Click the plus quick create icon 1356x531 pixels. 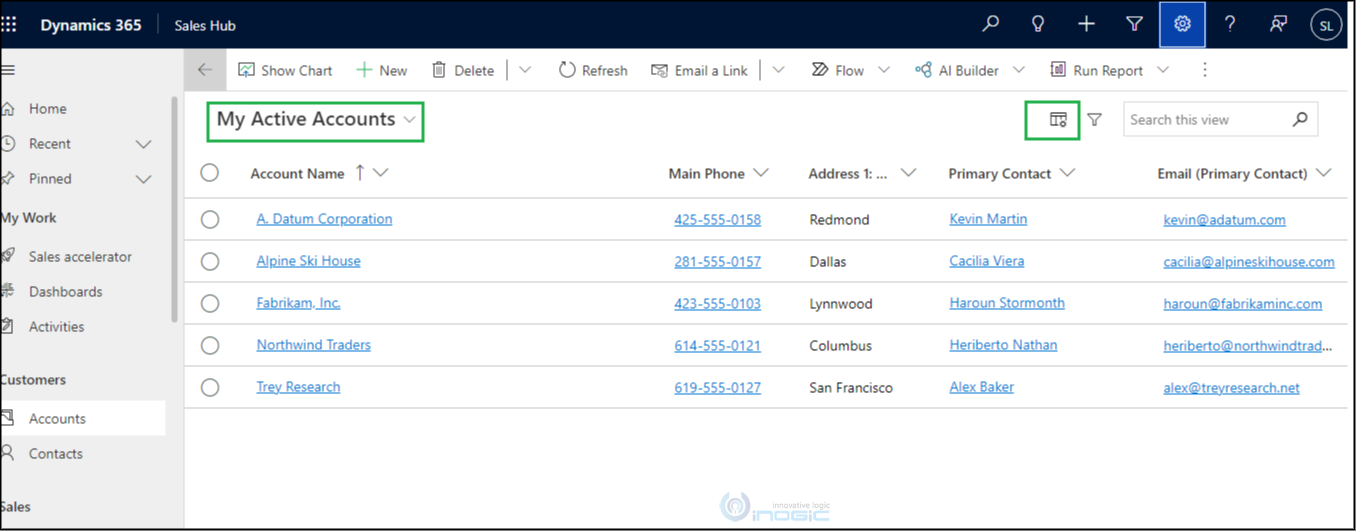point(1086,24)
